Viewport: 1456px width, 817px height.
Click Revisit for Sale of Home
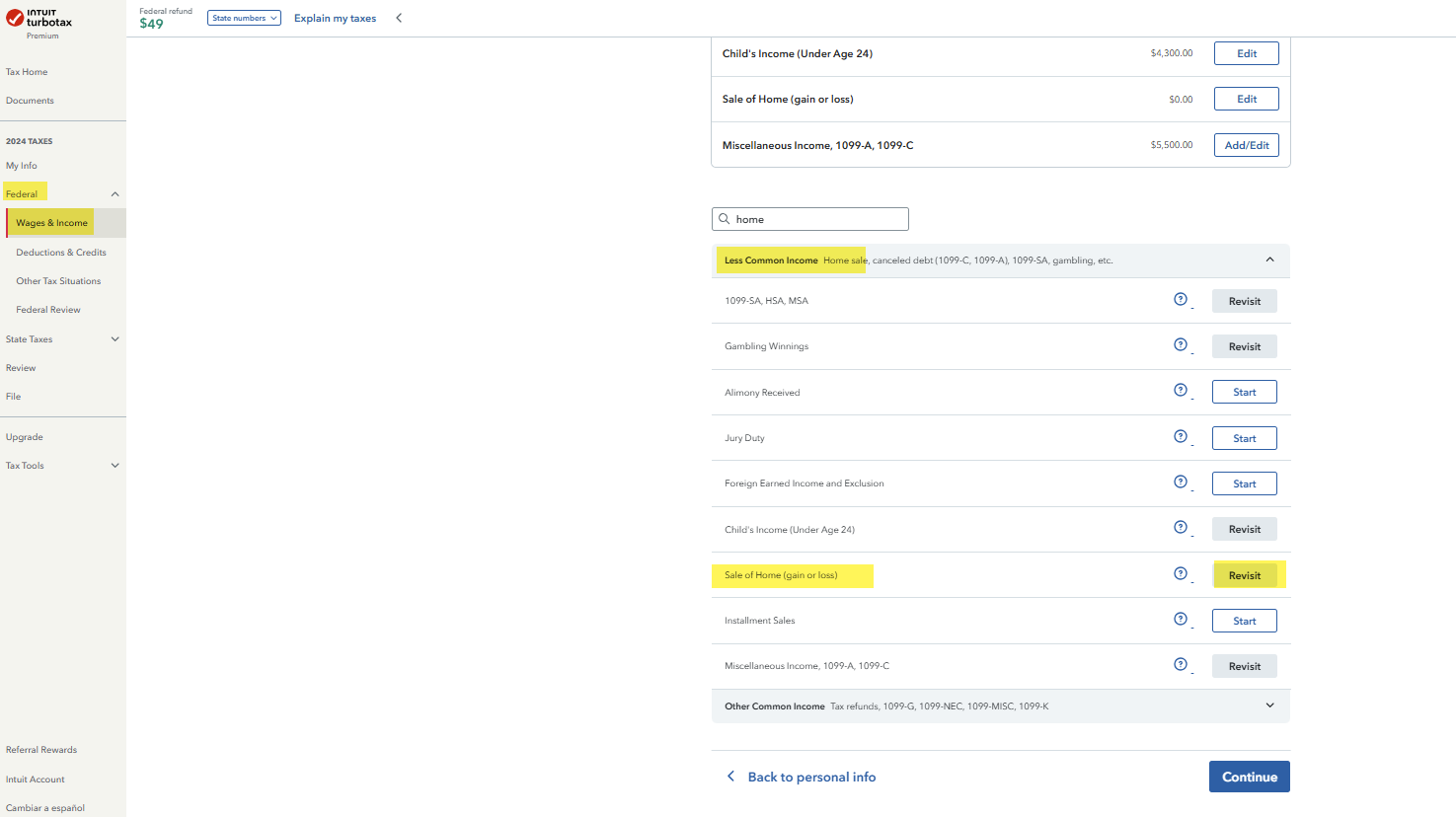click(1244, 575)
